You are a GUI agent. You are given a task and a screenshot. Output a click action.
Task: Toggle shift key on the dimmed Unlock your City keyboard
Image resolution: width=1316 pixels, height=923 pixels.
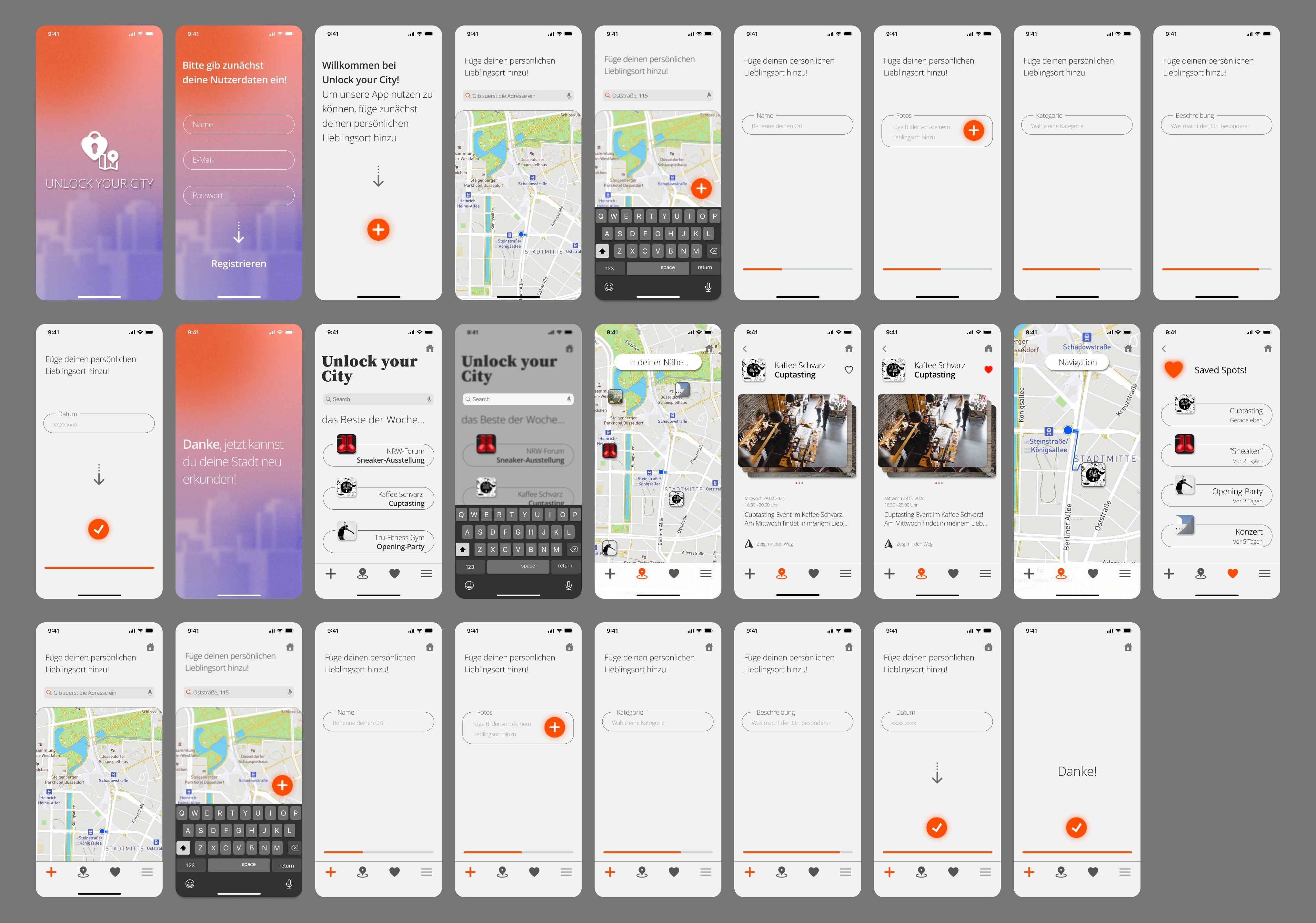tap(463, 549)
